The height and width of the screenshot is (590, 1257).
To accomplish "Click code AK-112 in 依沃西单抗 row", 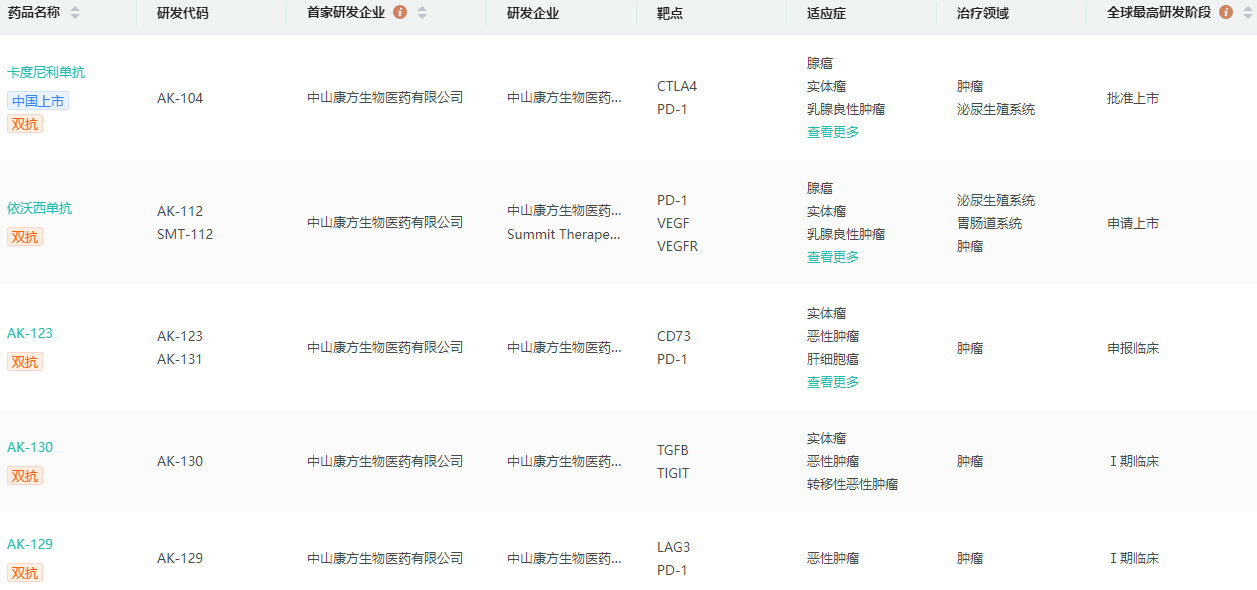I will tap(180, 211).
